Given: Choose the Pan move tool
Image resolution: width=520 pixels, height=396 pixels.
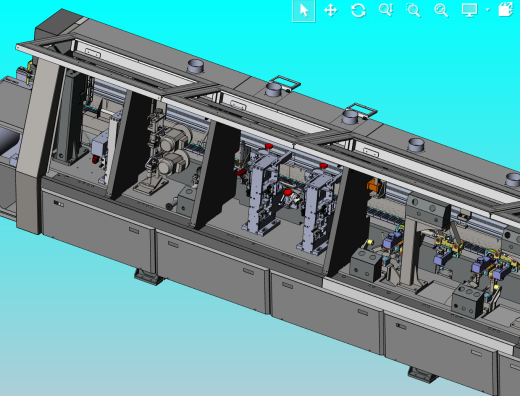Looking at the screenshot, I should pyautogui.click(x=331, y=10).
